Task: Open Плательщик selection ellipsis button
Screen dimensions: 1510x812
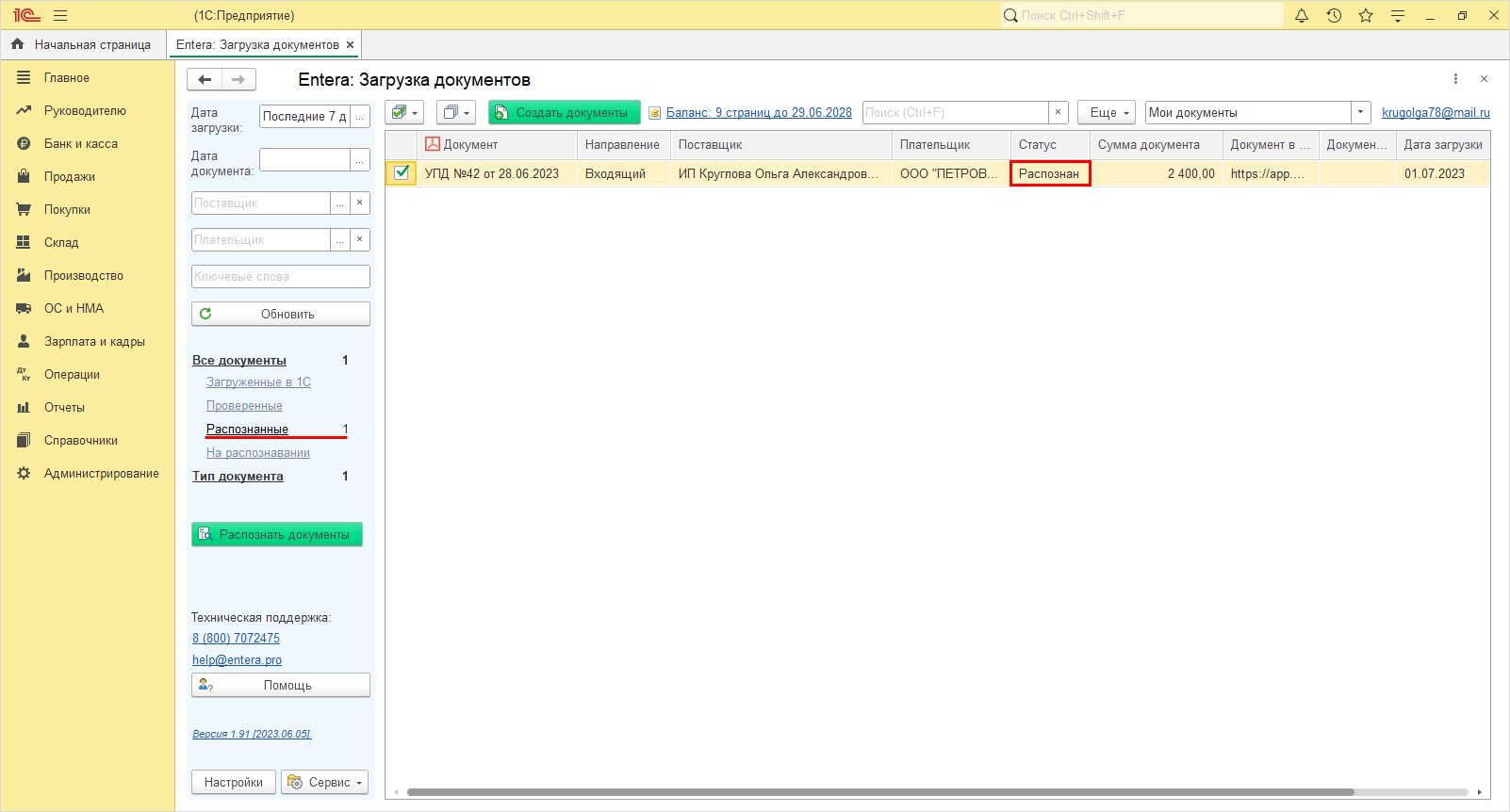Action: (x=340, y=240)
